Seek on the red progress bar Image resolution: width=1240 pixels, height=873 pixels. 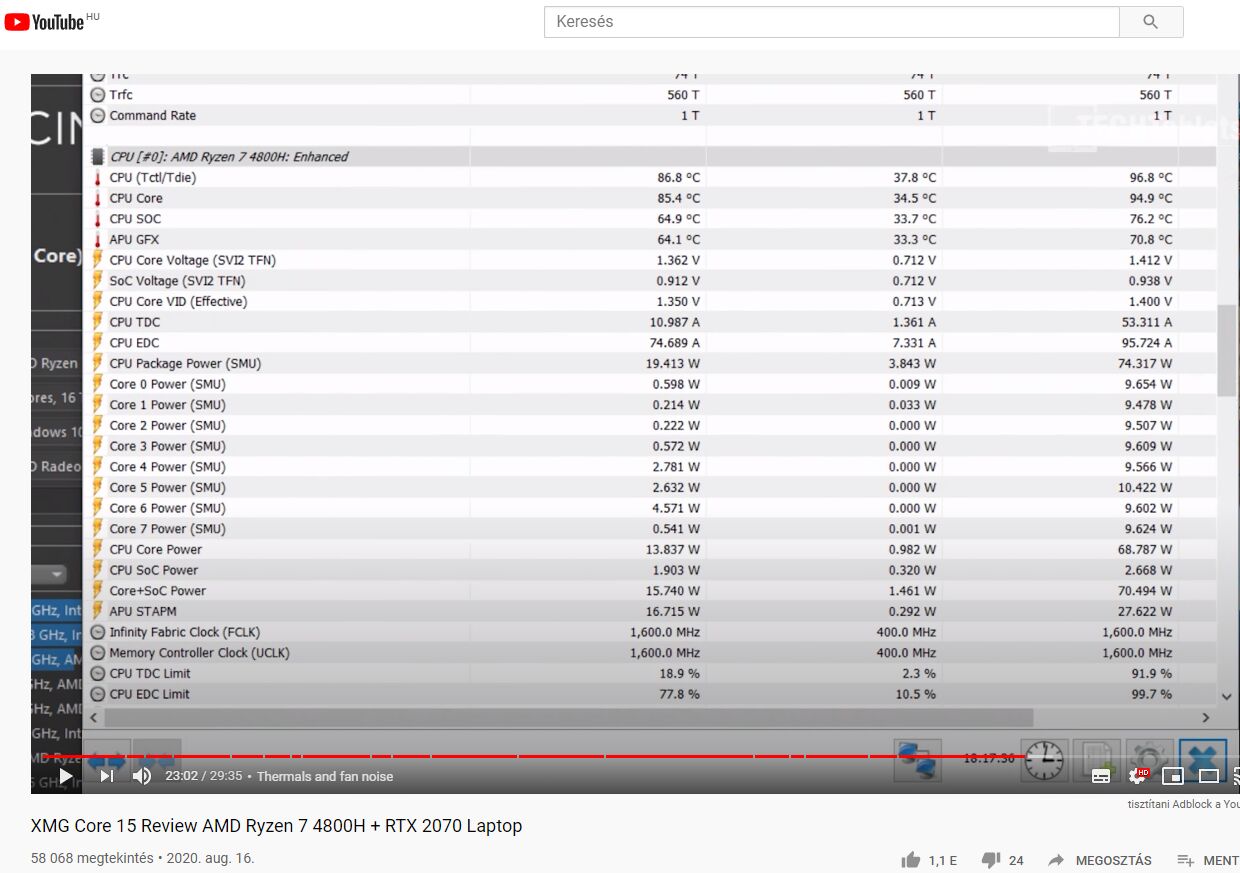[530, 756]
